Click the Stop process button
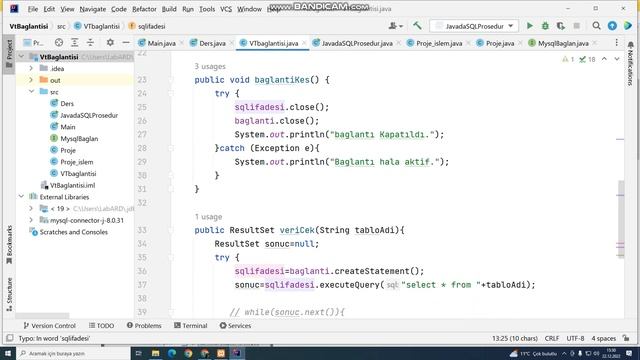 point(576,26)
